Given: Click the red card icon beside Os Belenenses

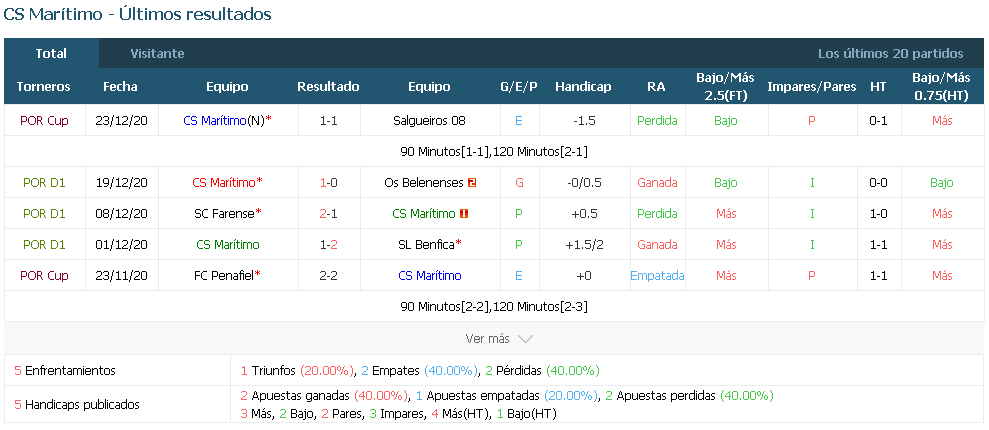Looking at the screenshot, I should [x=472, y=183].
